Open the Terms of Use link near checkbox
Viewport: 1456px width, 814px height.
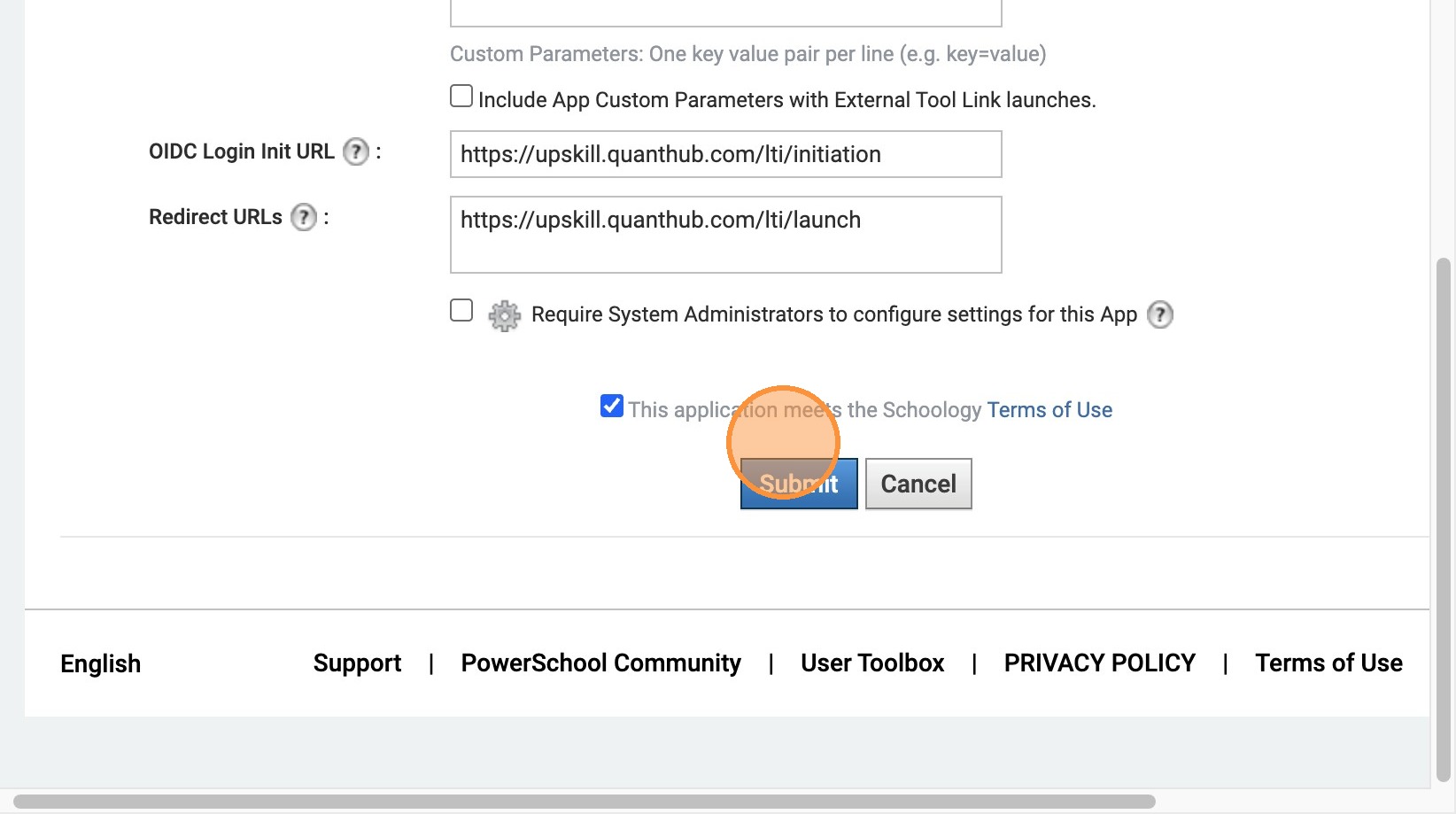pyautogui.click(x=1049, y=410)
